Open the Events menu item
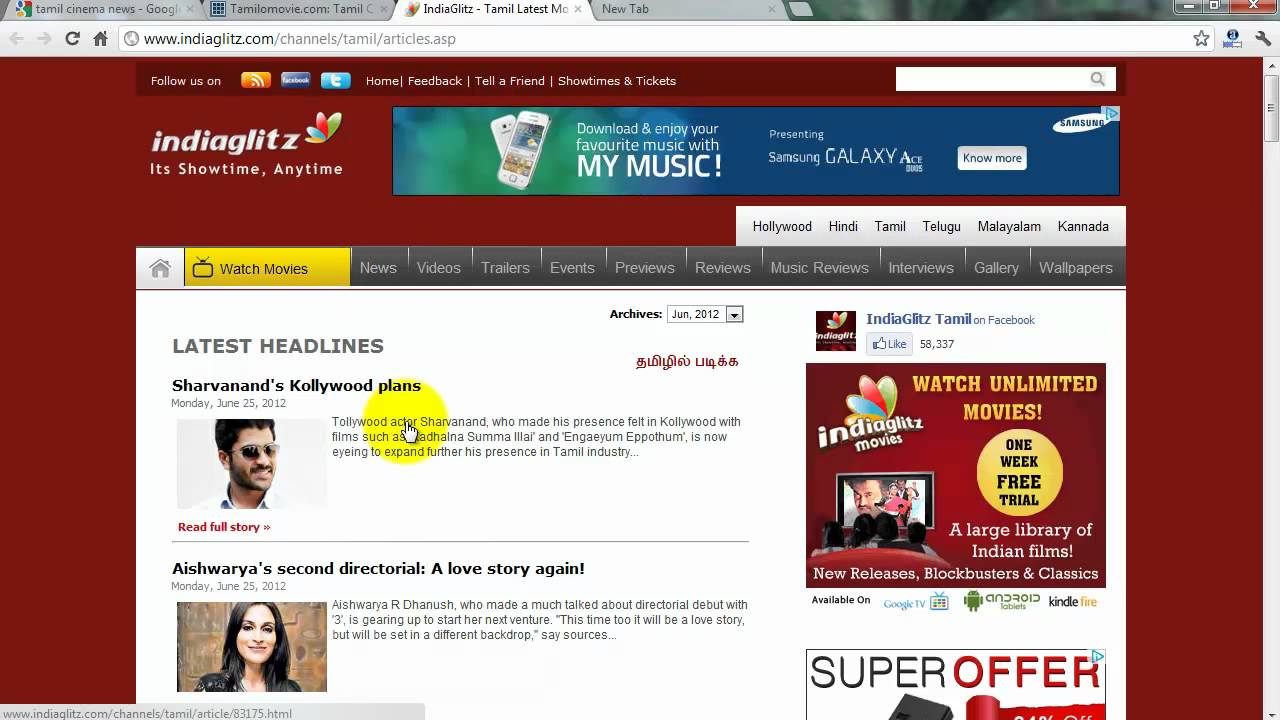 click(x=572, y=268)
